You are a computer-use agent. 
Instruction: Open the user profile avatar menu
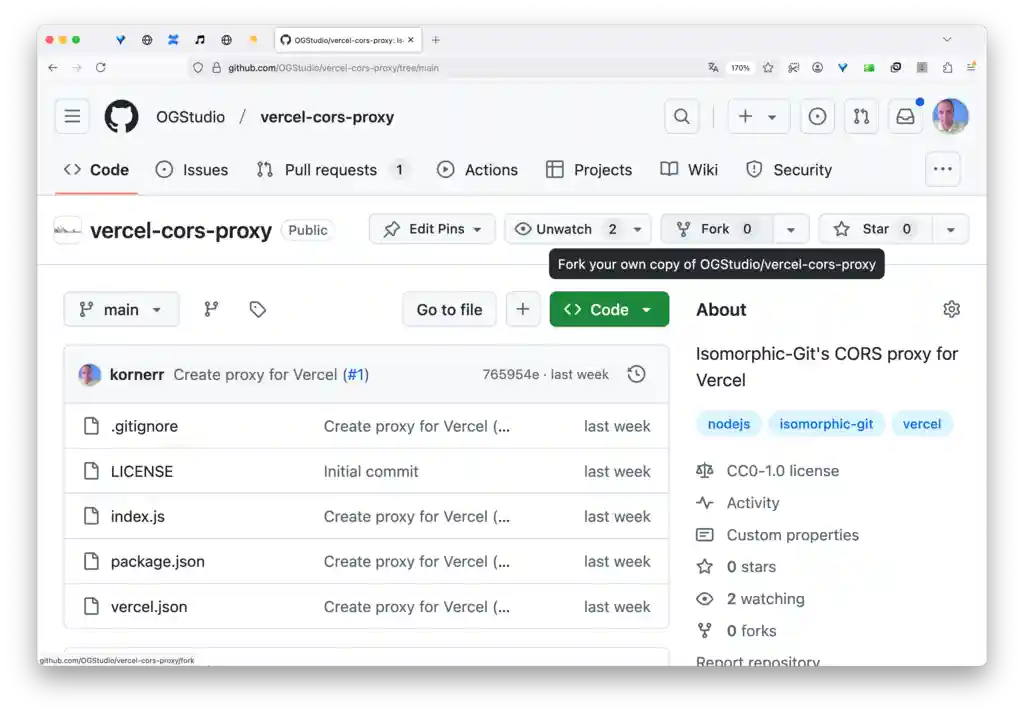[950, 116]
